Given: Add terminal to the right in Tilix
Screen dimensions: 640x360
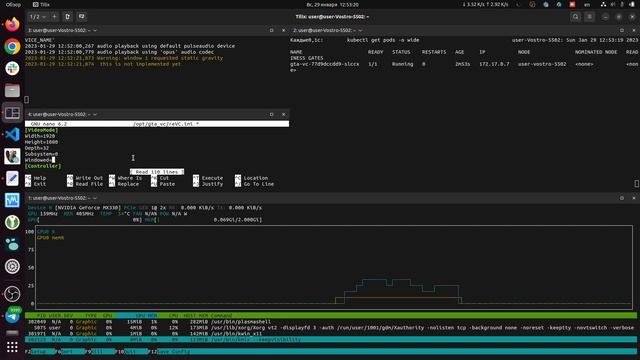Looking at the screenshot, I should [68, 17].
